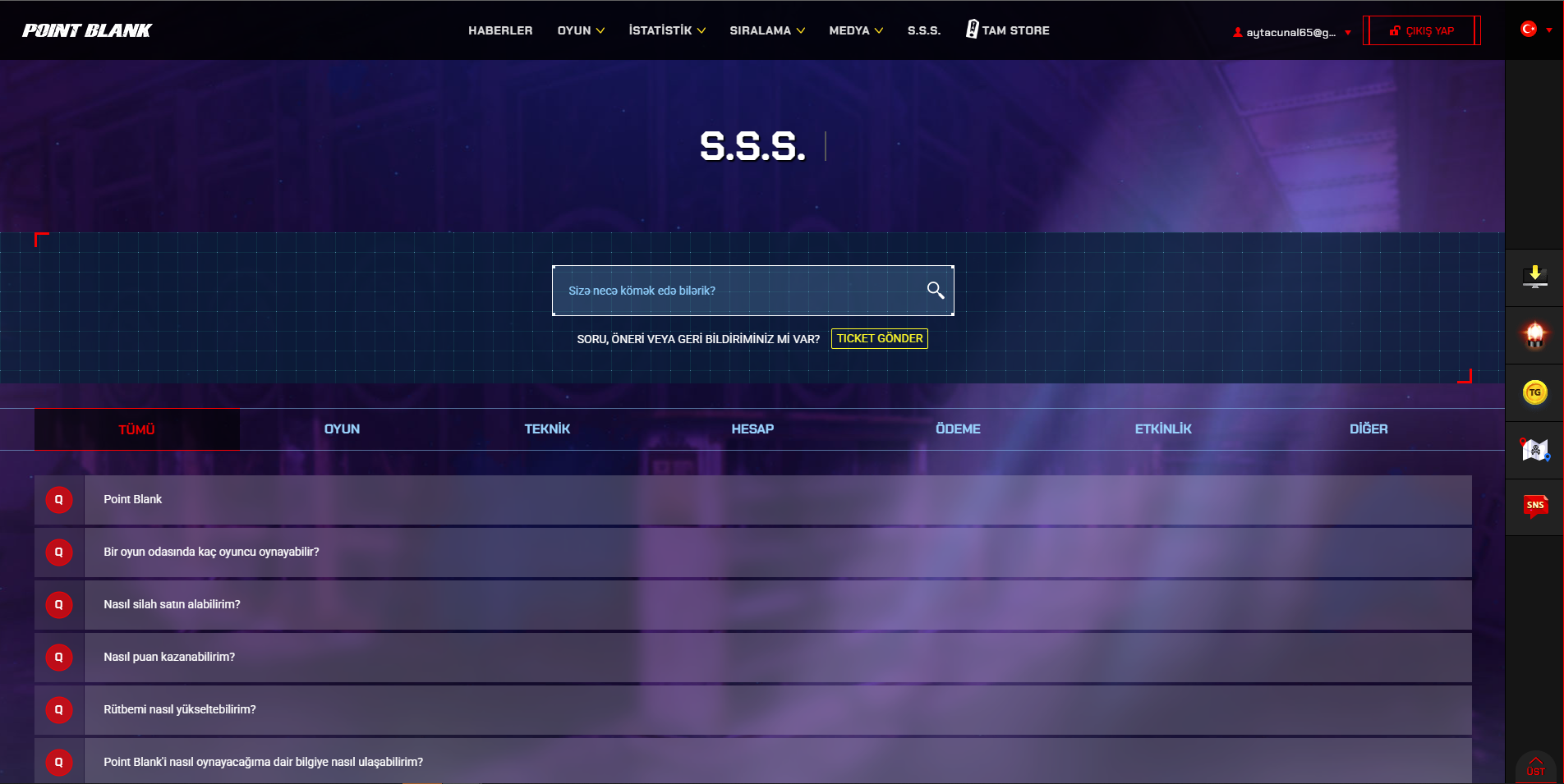The image size is (1564, 784).
Task: Expand 'Nasıl silah satın alabilirim?' question
Action: 753,604
